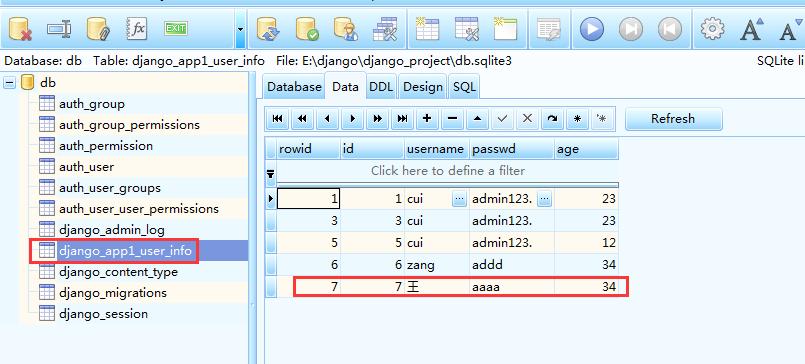The image size is (805, 364).
Task: Click the rename database icon
Action: tap(59, 29)
